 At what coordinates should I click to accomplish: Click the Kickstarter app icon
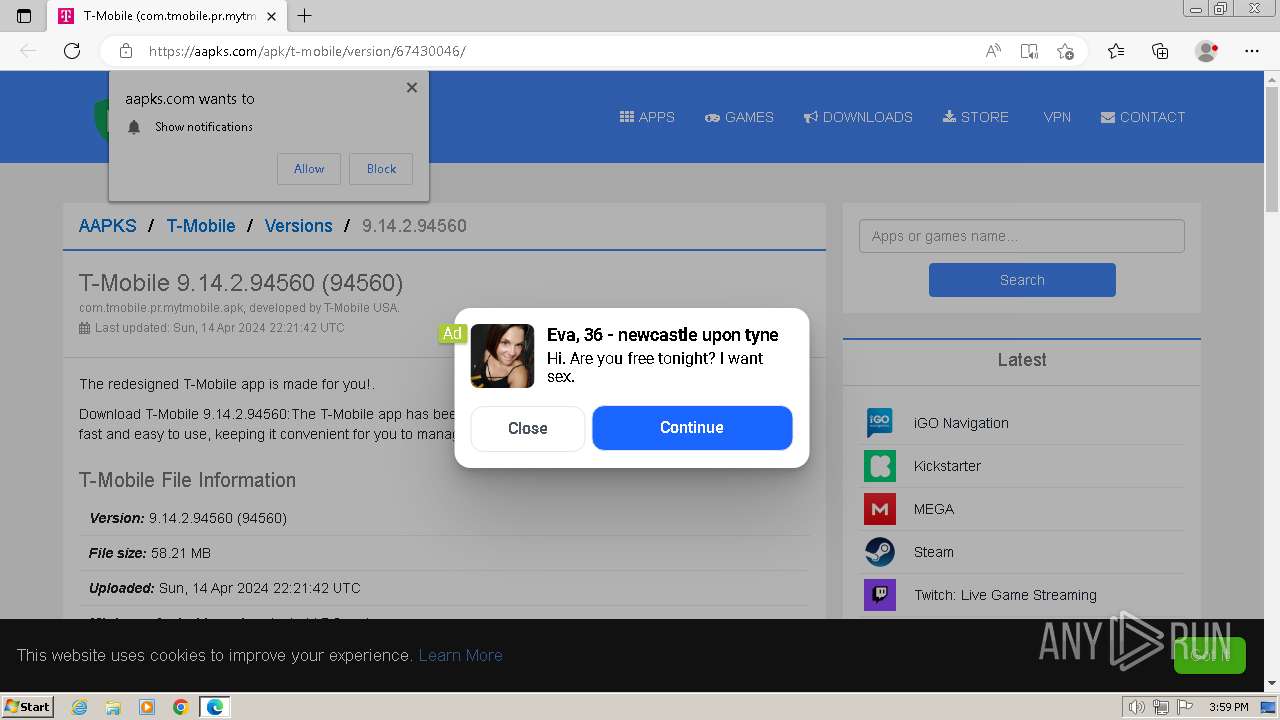880,466
